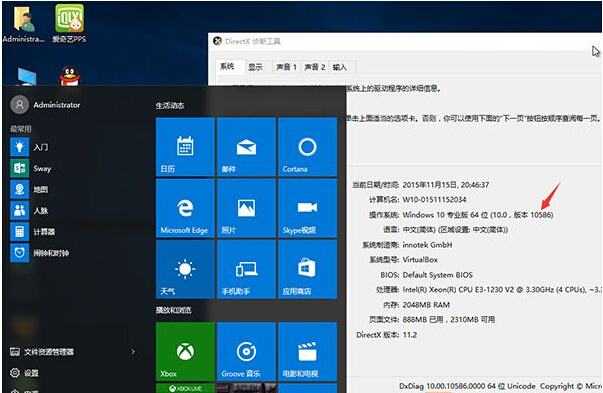Viewport: 603px width, 393px height.
Task: Expand 文件资源管理器 jump list arrow
Action: [133, 351]
